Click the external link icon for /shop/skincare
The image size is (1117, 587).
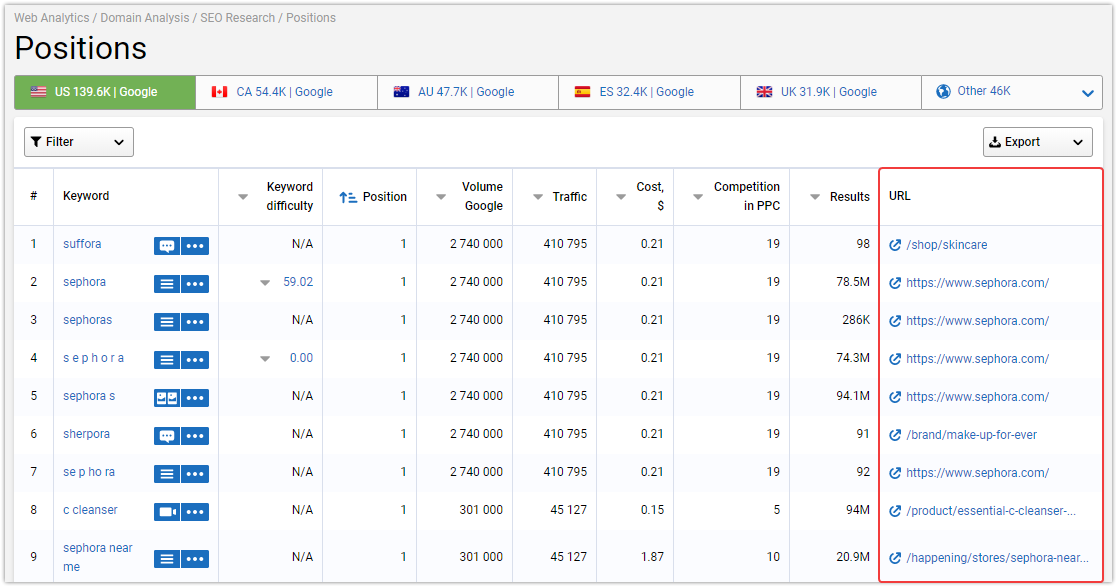coord(895,245)
